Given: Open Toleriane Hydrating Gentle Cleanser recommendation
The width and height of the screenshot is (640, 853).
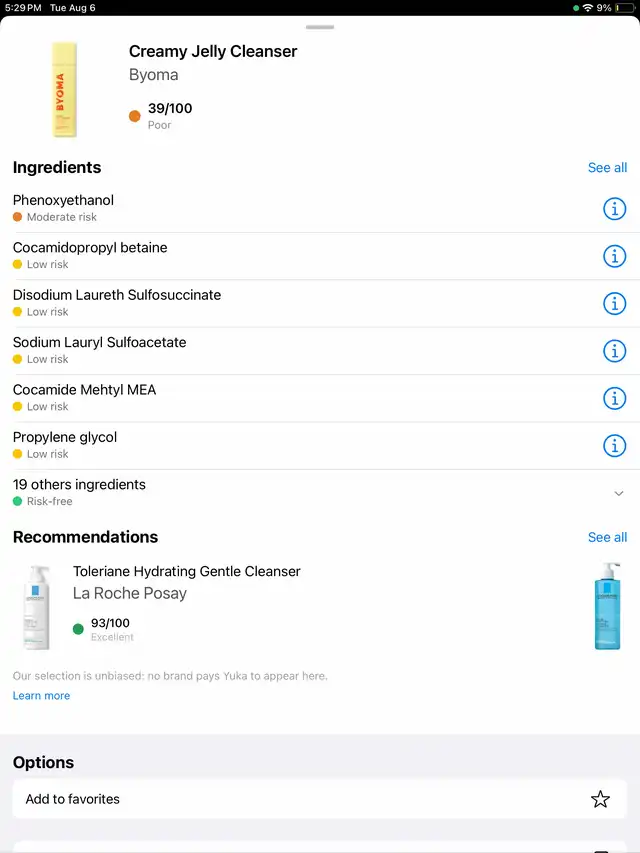Looking at the screenshot, I should click(186, 572).
